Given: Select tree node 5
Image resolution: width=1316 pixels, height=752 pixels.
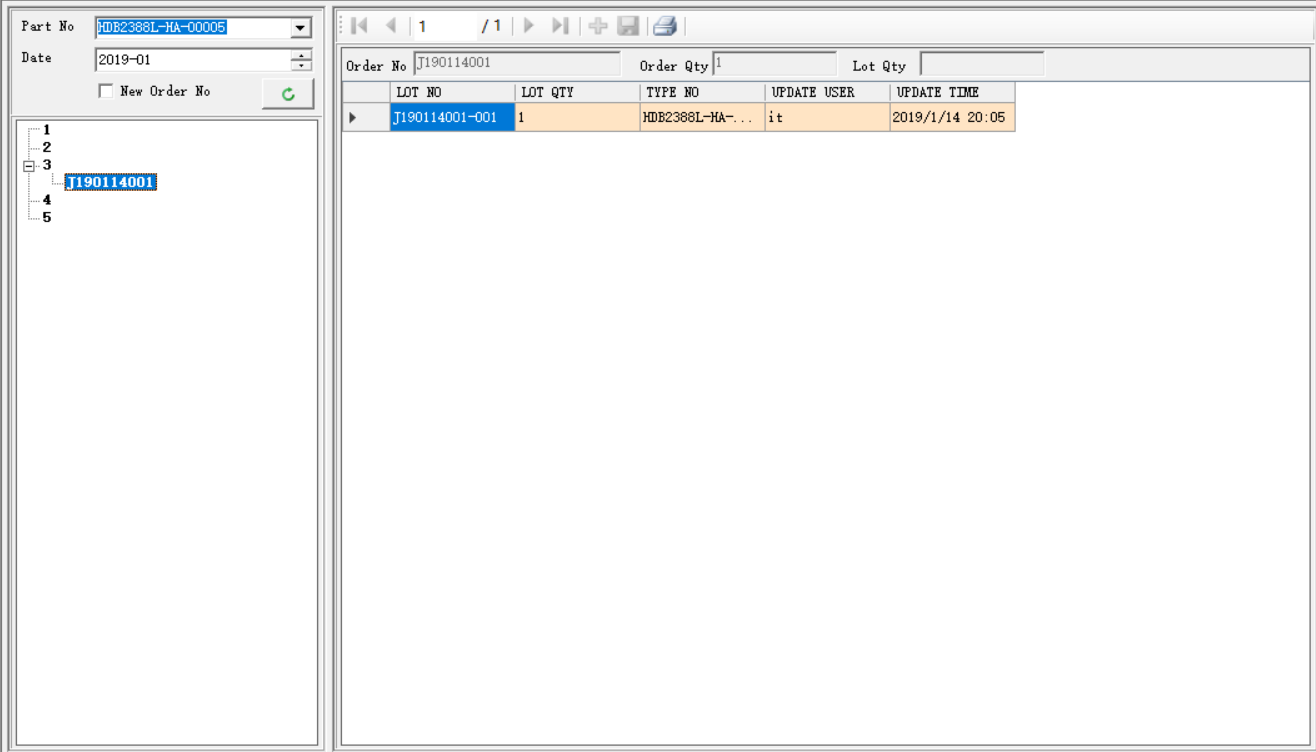Looking at the screenshot, I should click(46, 217).
